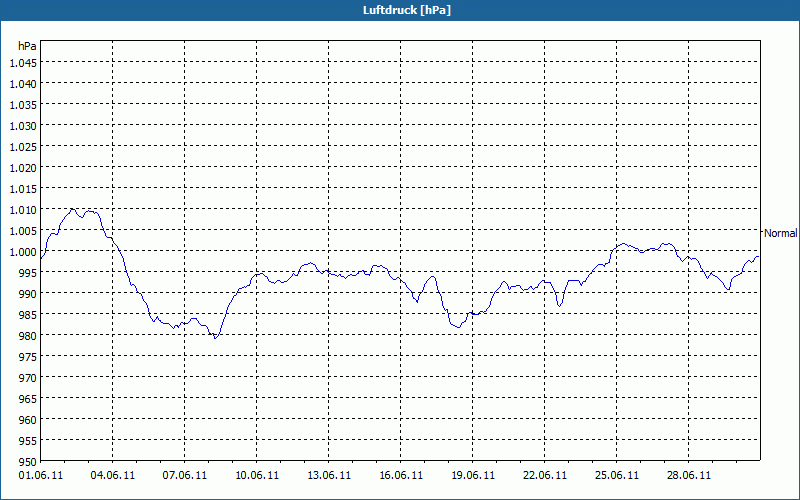The width and height of the screenshot is (800, 500).
Task: Click the 975 y-axis label
Action: click(29, 357)
